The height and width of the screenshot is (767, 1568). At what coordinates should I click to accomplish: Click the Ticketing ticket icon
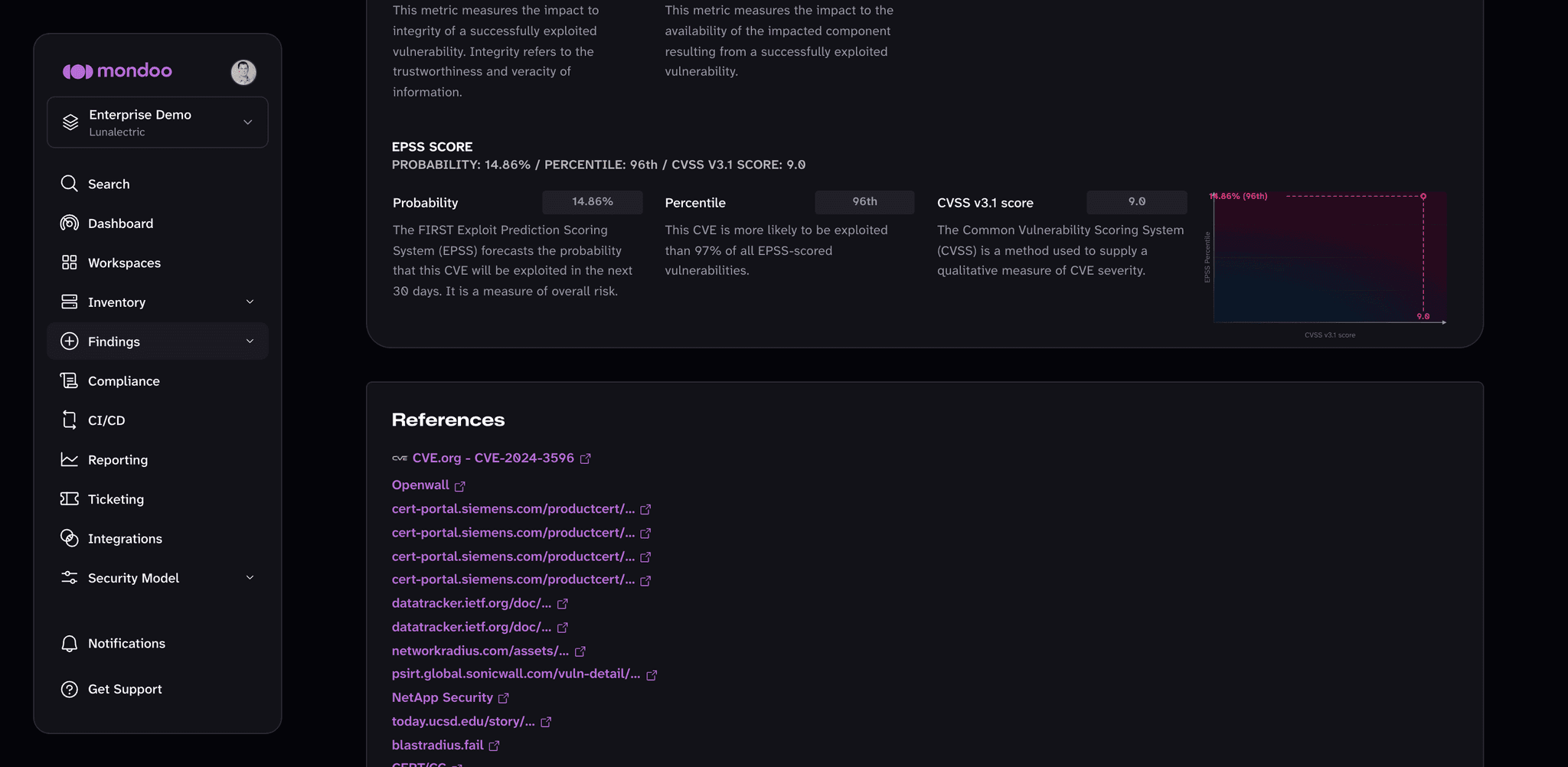pyautogui.click(x=69, y=499)
